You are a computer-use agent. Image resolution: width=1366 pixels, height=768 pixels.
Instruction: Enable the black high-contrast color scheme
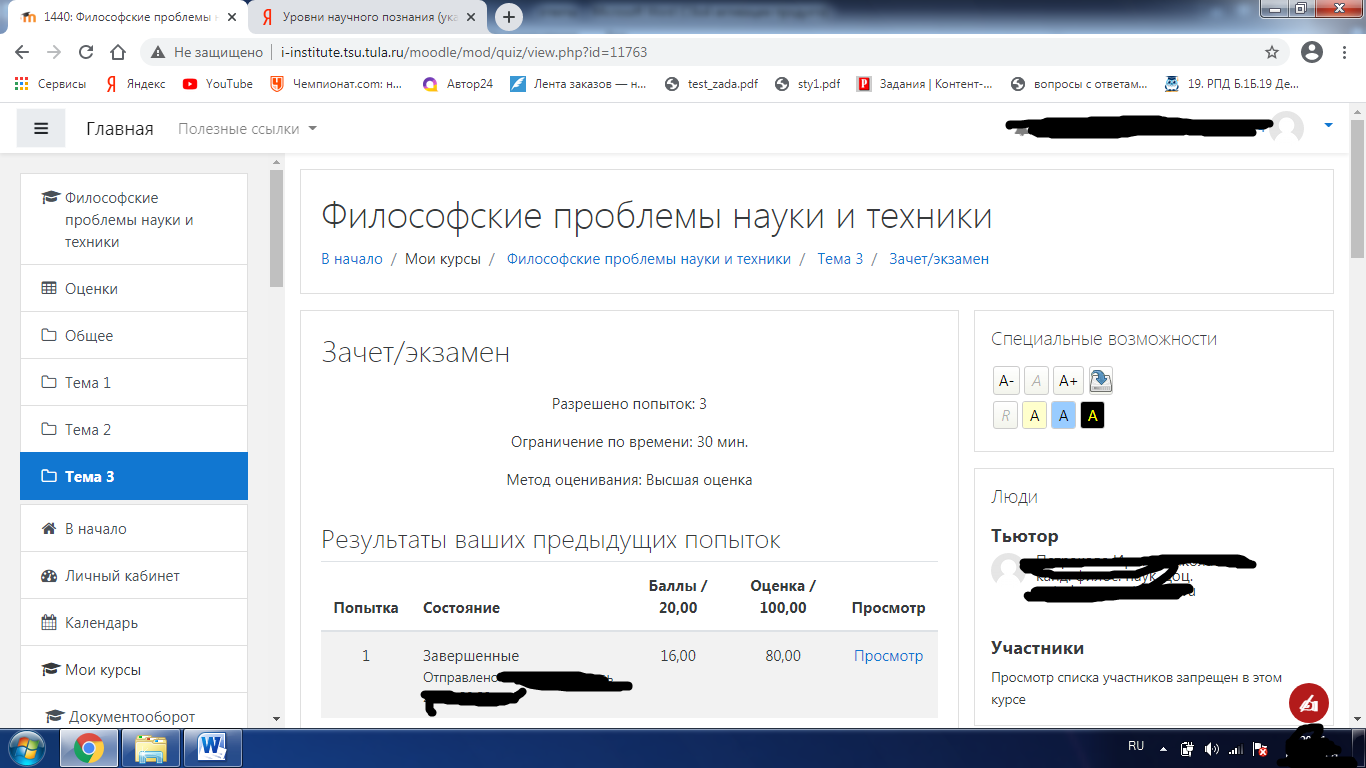(1092, 414)
